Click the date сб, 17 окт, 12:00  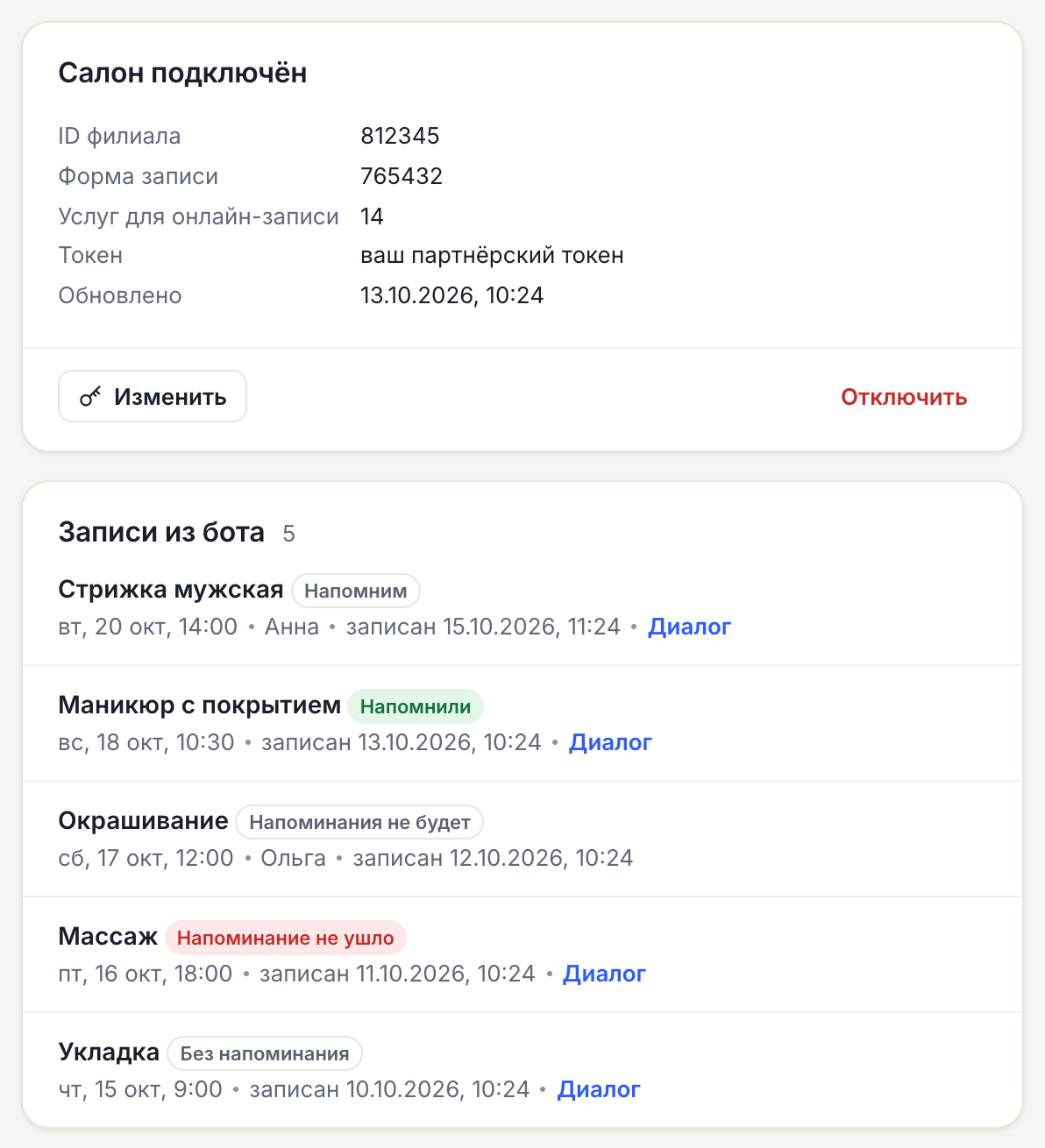146,858
